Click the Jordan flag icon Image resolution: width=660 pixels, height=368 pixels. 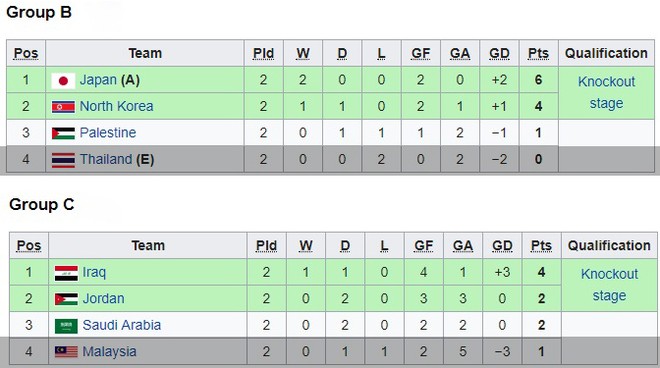pyautogui.click(x=66, y=299)
